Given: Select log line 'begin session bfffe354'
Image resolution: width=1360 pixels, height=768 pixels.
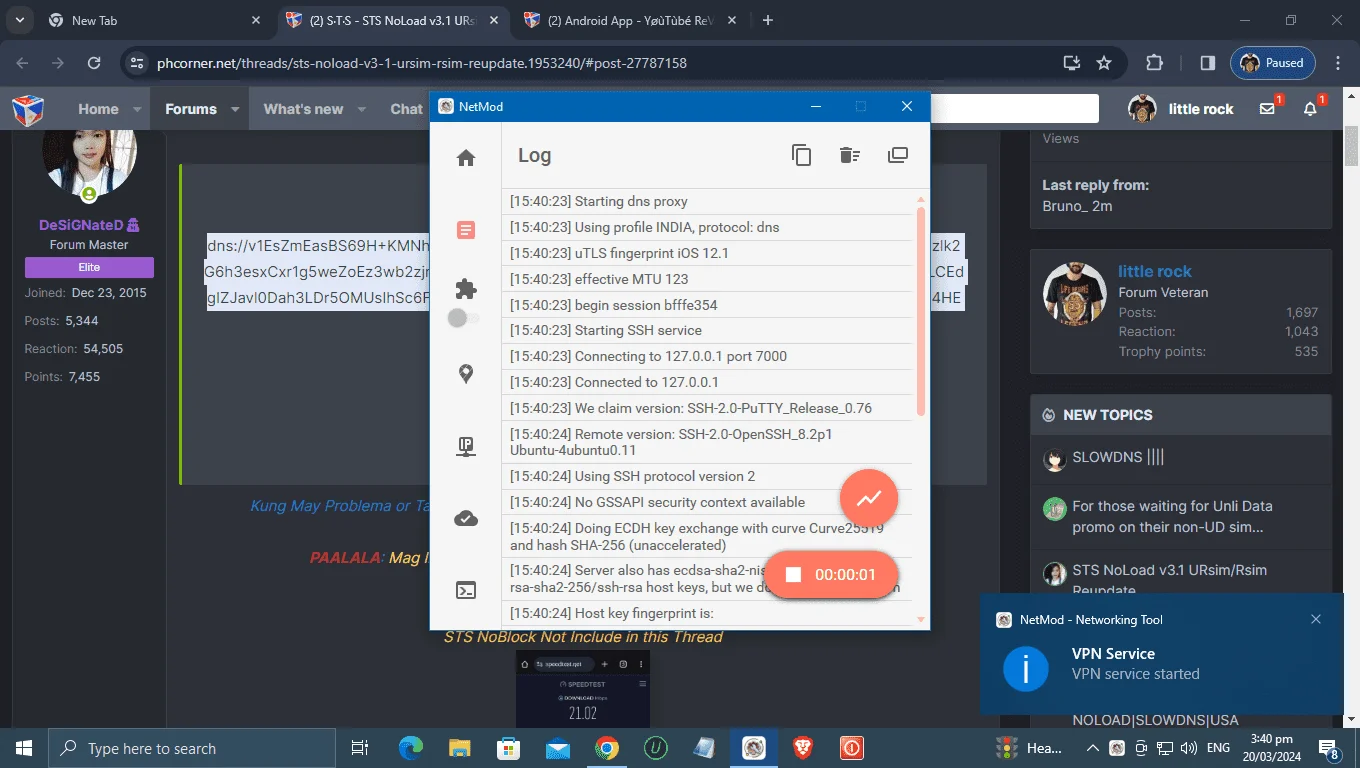Looking at the screenshot, I should coord(707,305).
